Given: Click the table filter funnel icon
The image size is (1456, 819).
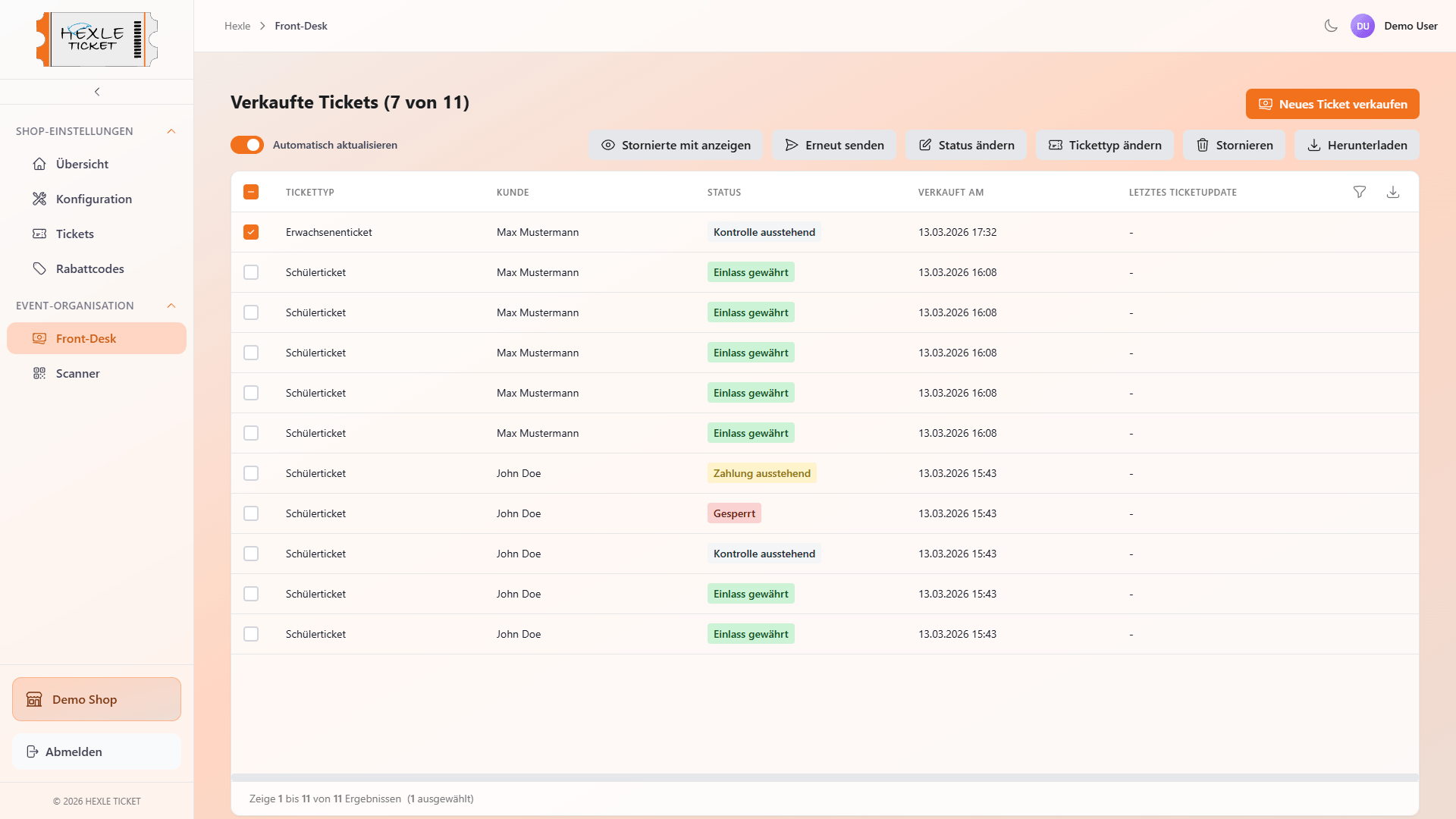Looking at the screenshot, I should [1360, 192].
